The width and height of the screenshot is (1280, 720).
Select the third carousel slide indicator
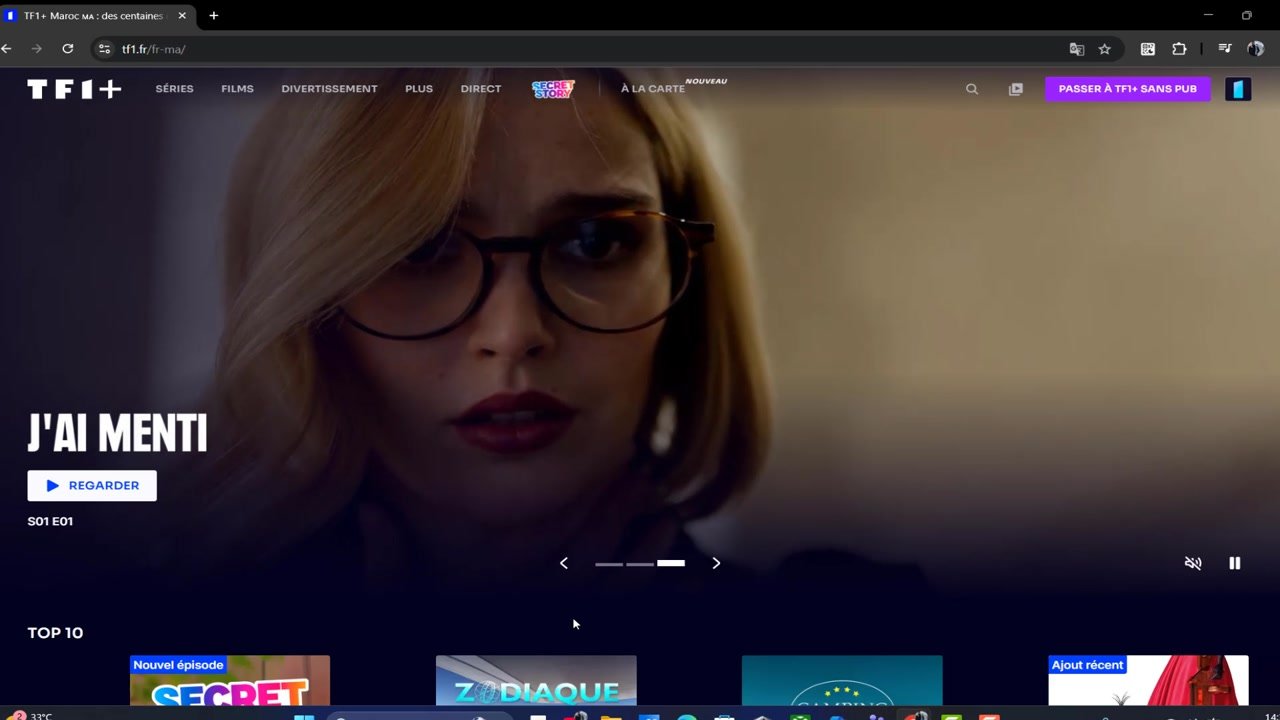tap(671, 563)
